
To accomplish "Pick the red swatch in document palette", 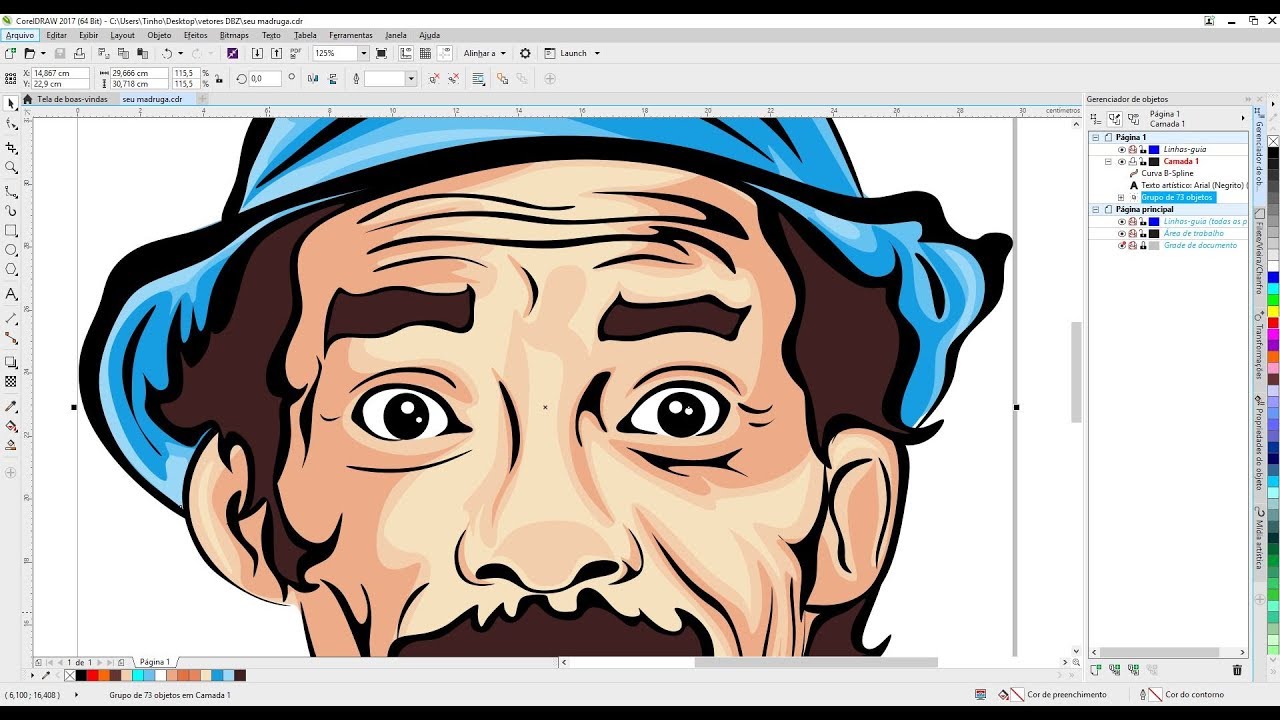I will click(x=92, y=676).
